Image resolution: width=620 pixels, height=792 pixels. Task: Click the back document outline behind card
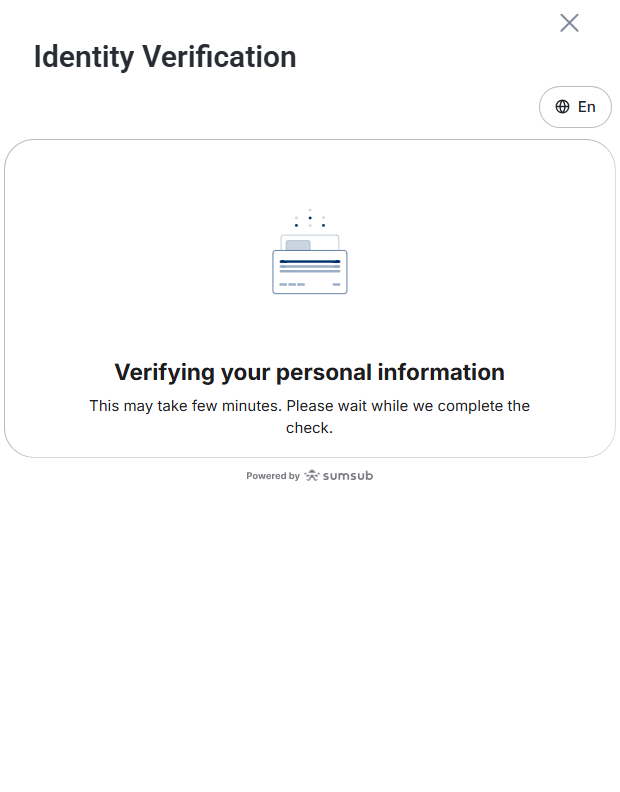point(310,242)
